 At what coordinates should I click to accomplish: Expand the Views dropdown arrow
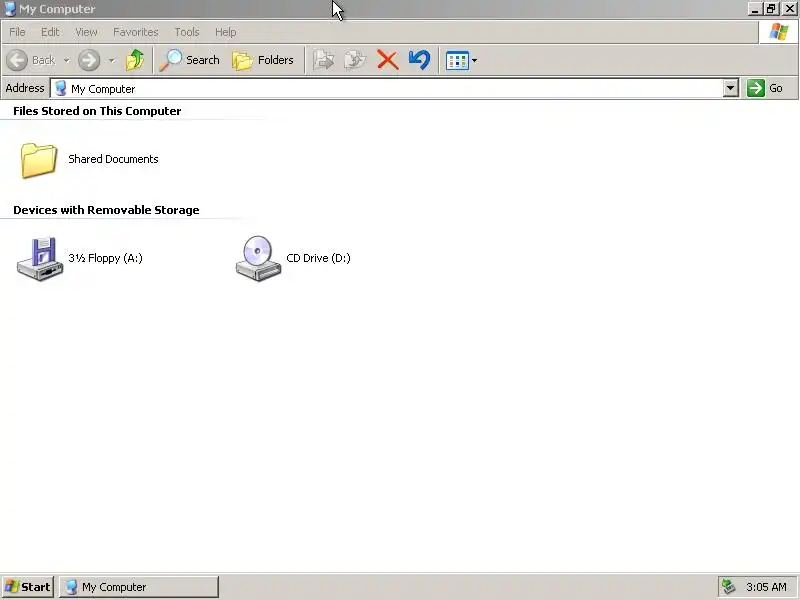(x=474, y=61)
